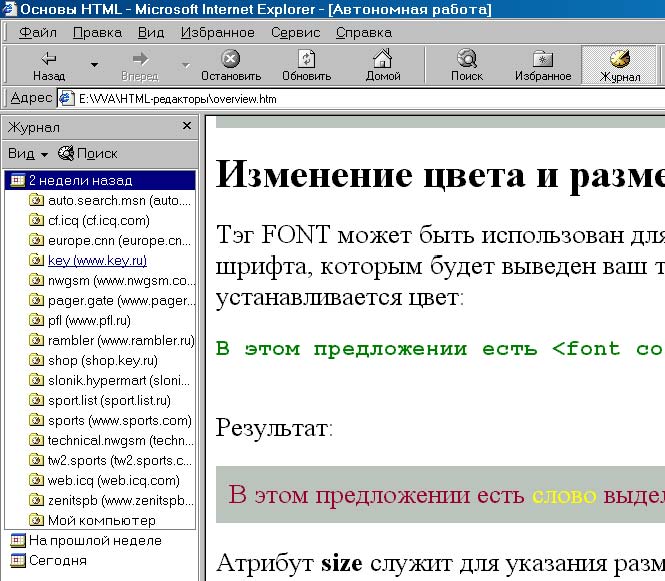The image size is (665, 581).
Task: Open the Справка menu
Action: [x=364, y=33]
